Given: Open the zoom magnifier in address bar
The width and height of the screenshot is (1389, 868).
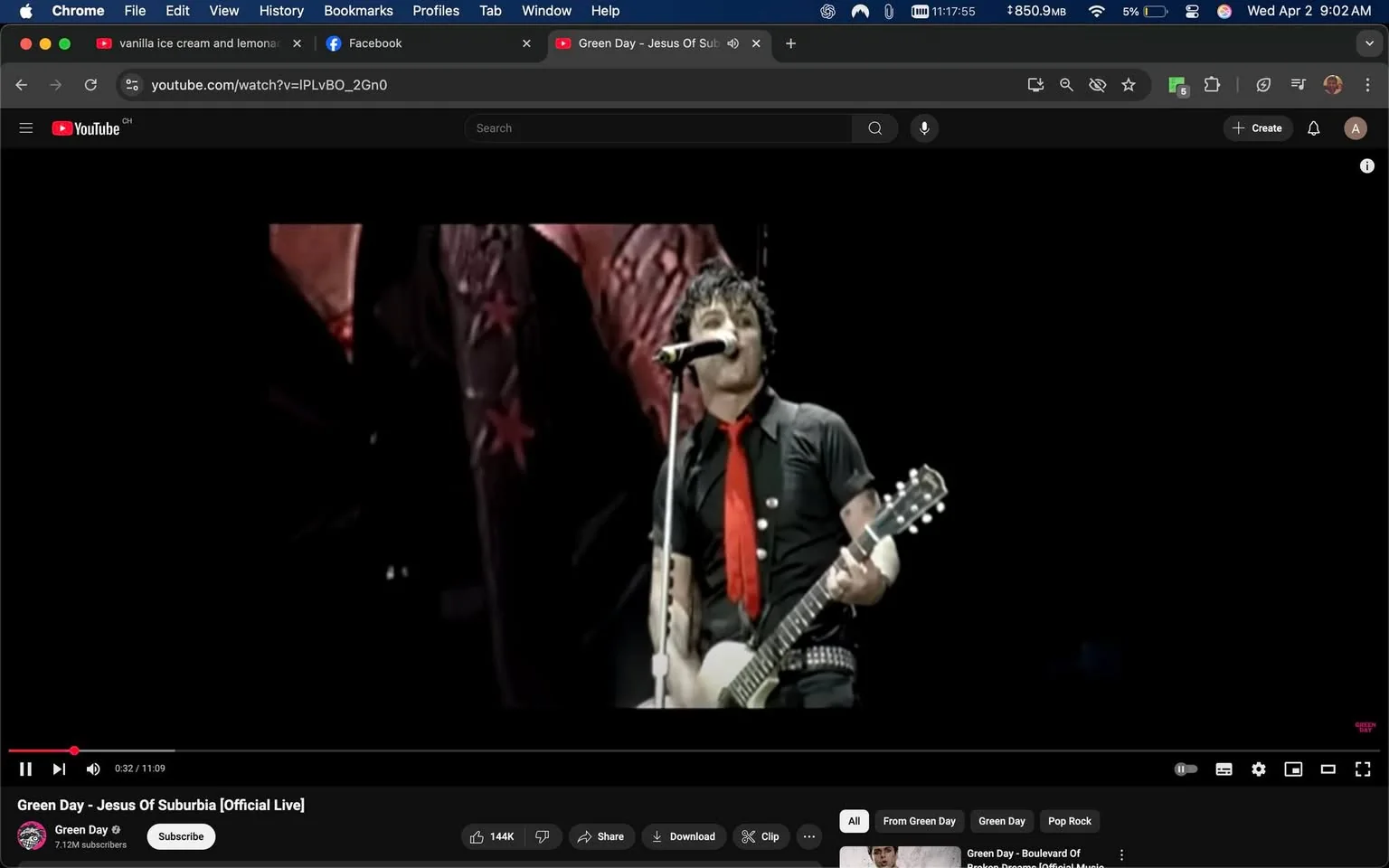Looking at the screenshot, I should pyautogui.click(x=1067, y=85).
